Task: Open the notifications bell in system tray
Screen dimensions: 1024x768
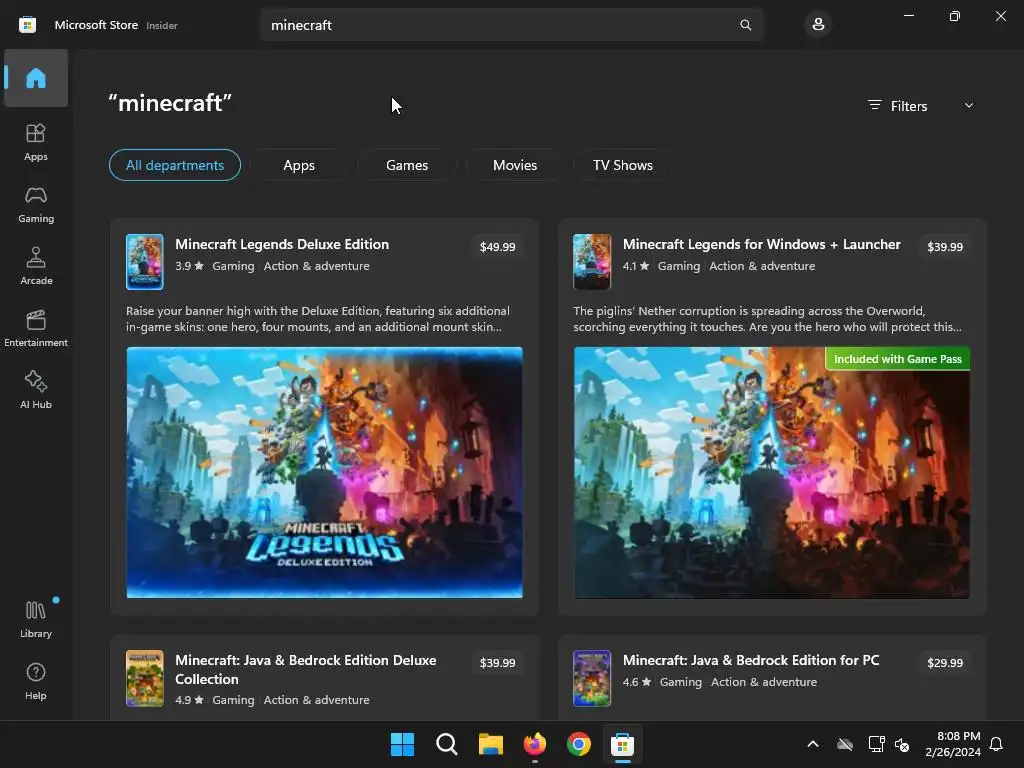Action: click(x=996, y=744)
